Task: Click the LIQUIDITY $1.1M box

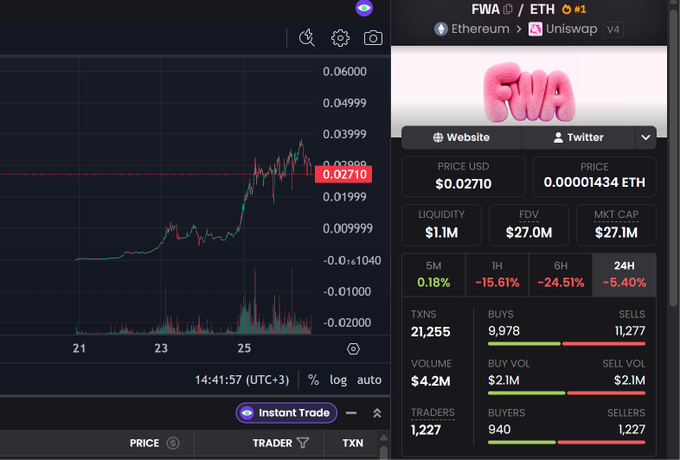Action: [x=441, y=225]
